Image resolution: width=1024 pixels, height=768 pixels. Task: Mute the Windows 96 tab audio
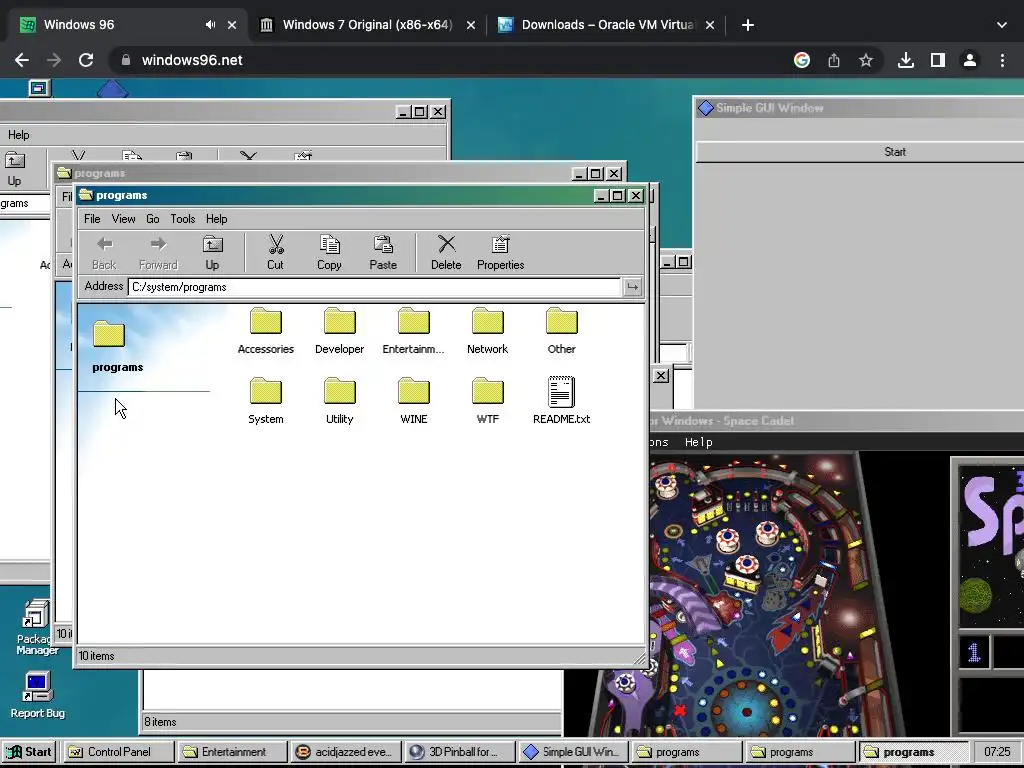coord(210,25)
